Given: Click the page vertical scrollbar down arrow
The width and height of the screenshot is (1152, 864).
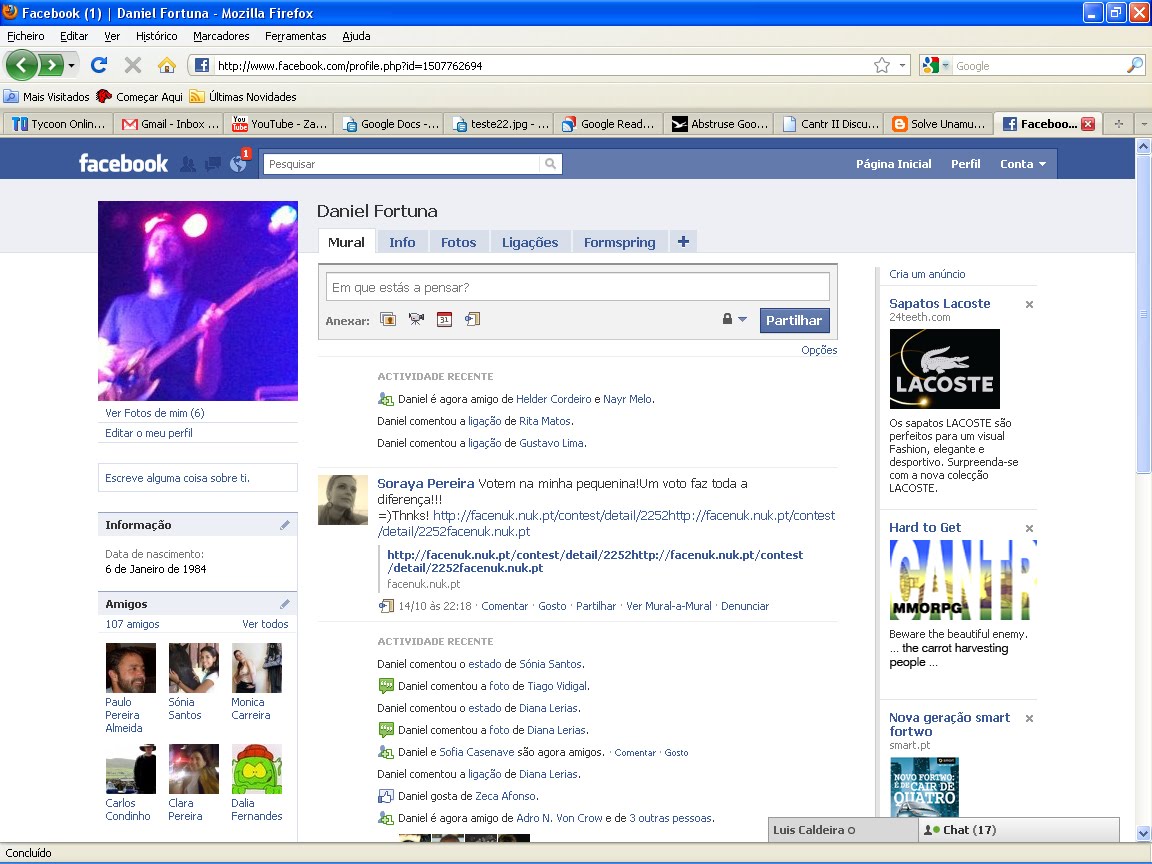Looking at the screenshot, I should point(1143,833).
